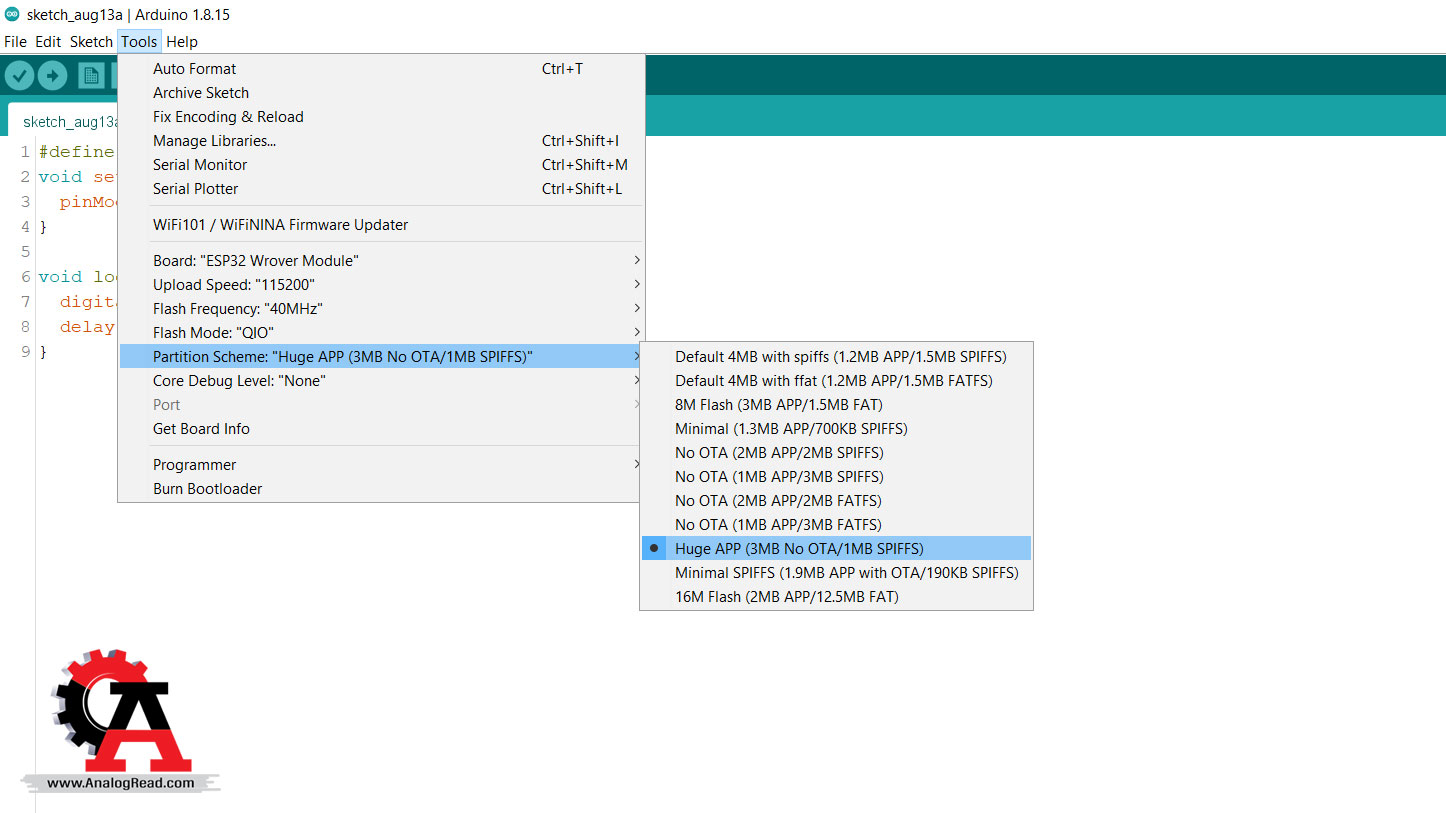The height and width of the screenshot is (813, 1446).
Task: Select 8M Flash (3MB APP/1.5MB FAT)
Action: (836, 405)
